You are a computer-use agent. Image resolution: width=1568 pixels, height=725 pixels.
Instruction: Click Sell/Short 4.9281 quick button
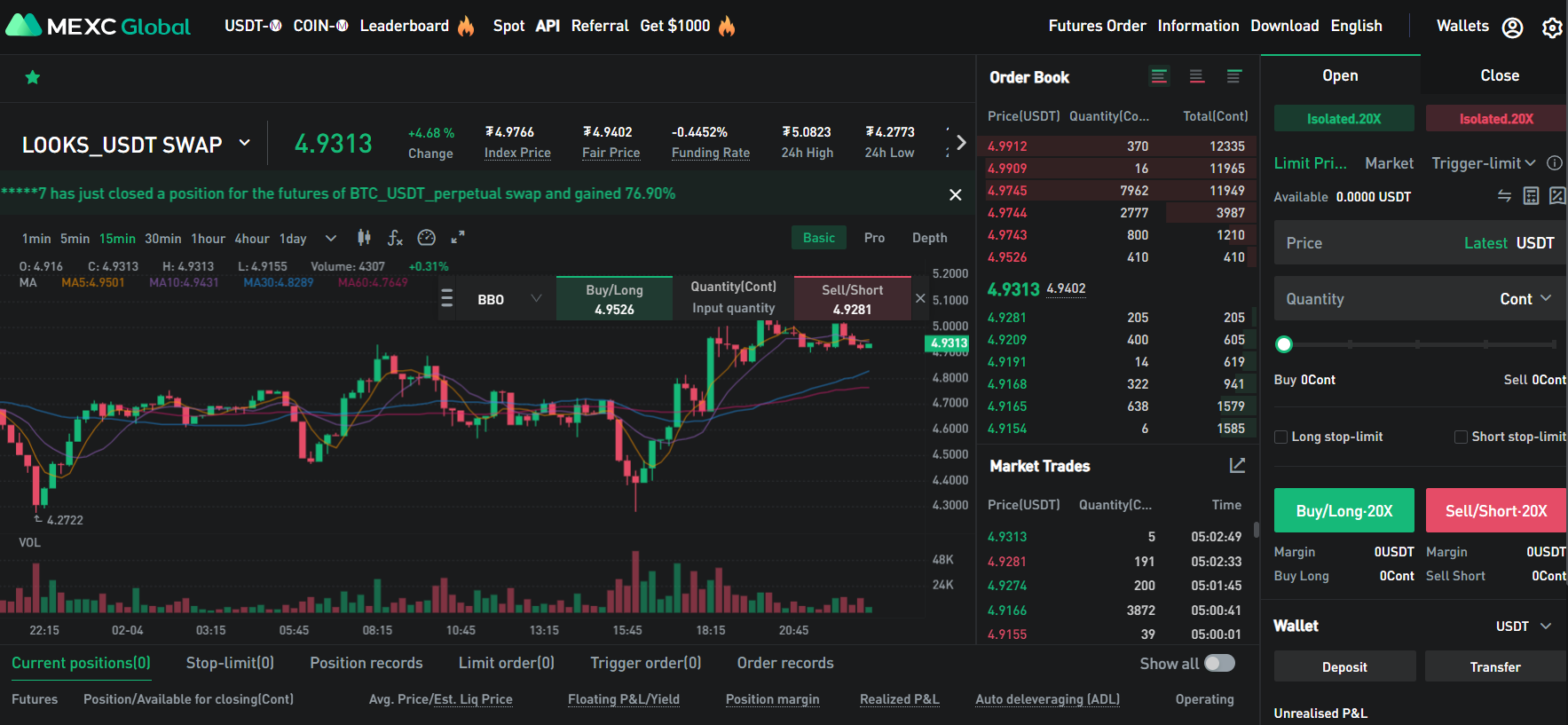click(x=852, y=299)
